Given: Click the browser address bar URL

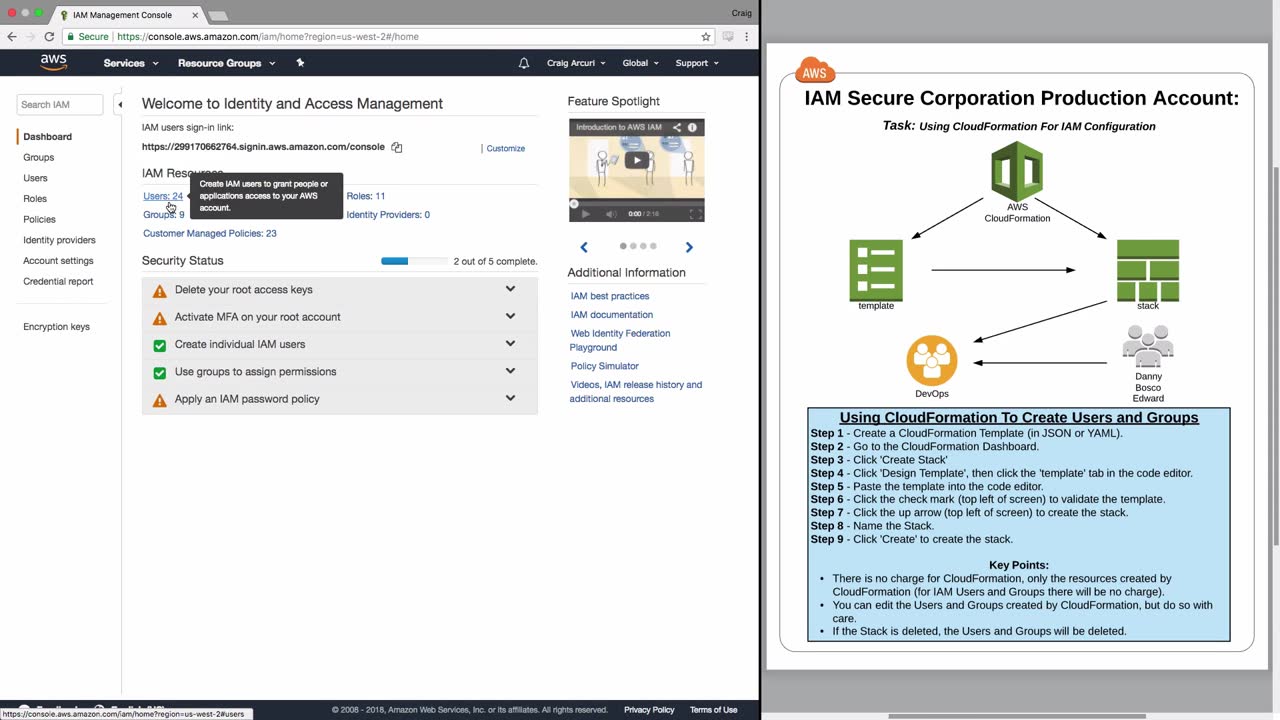Looking at the screenshot, I should pos(268,37).
